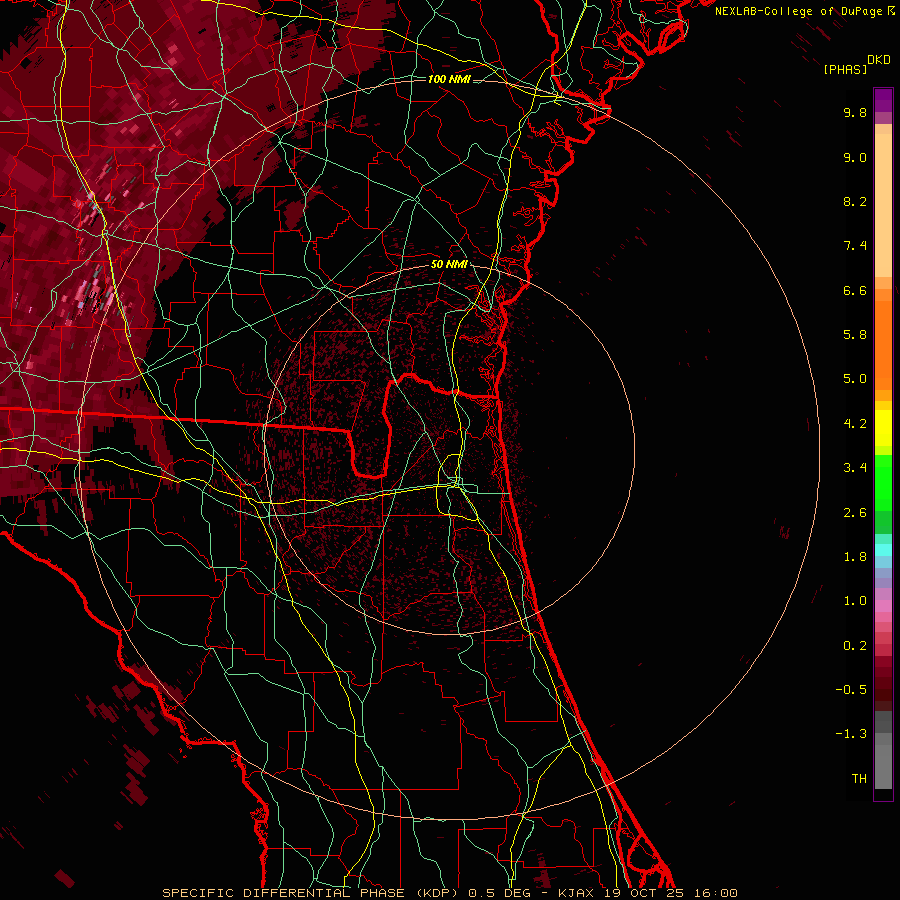
Task: Click the 1.0 scale value
Action: click(855, 601)
